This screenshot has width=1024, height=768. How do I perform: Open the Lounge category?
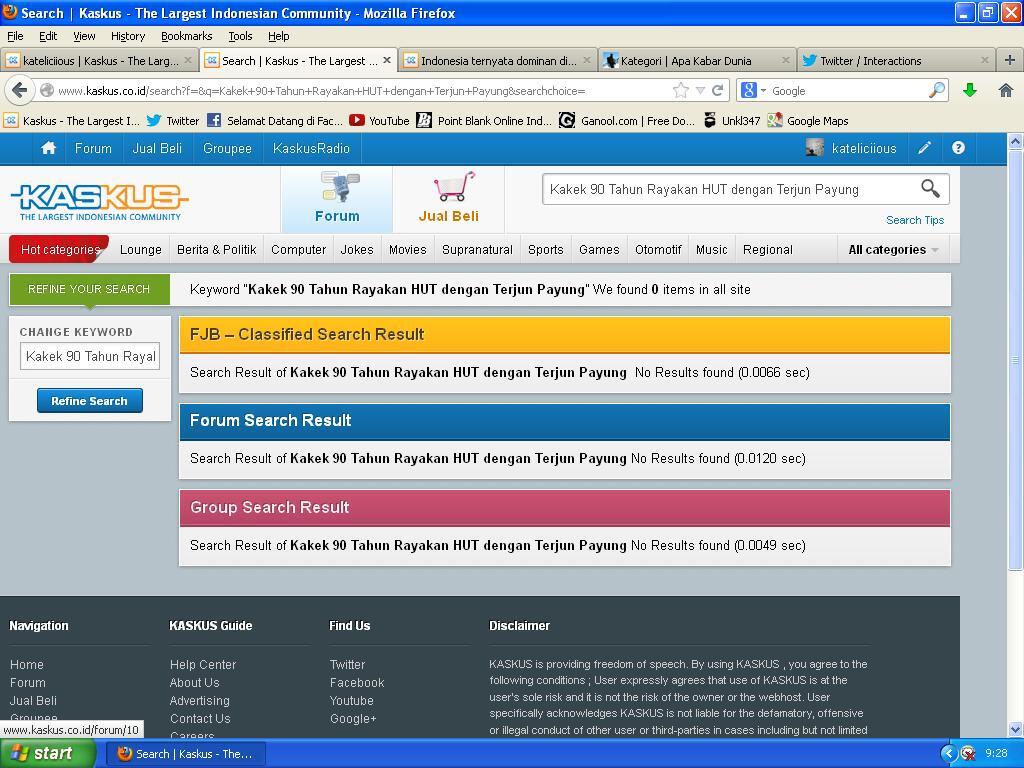click(x=140, y=249)
